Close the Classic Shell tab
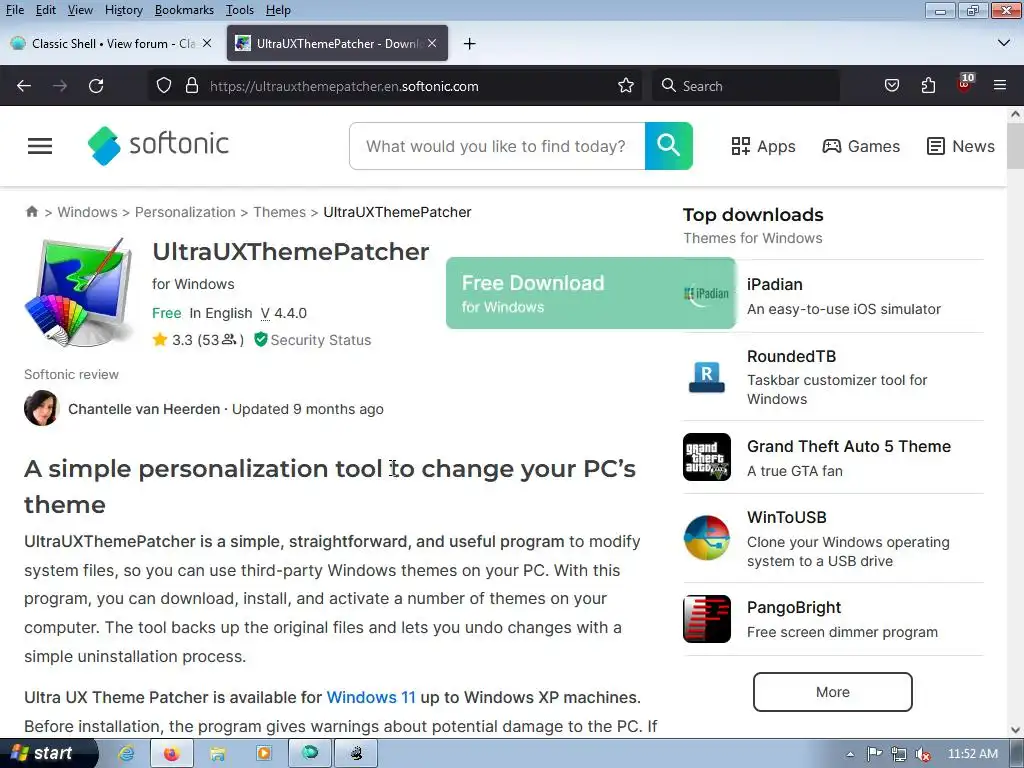This screenshot has width=1024, height=768. (x=206, y=43)
